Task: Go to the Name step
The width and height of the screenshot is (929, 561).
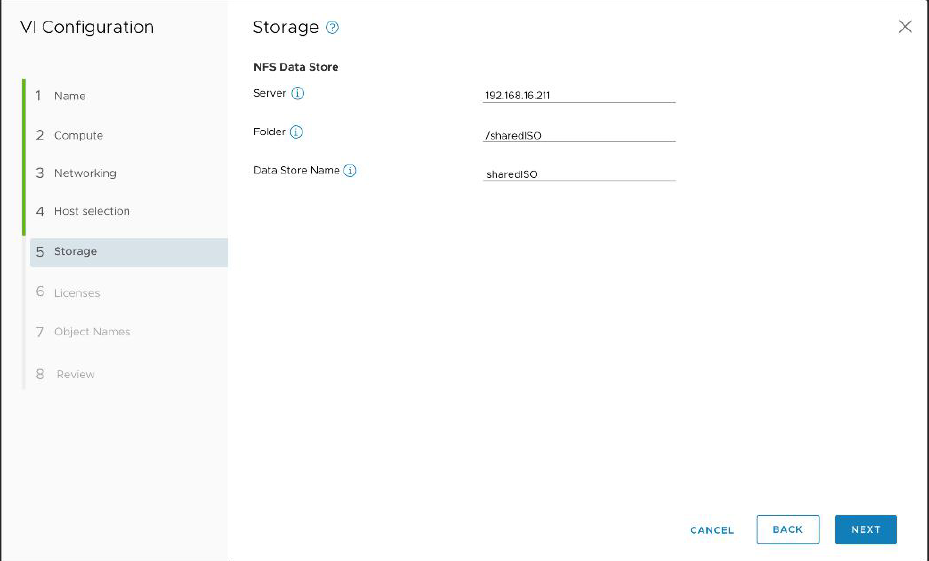Action: [x=69, y=96]
